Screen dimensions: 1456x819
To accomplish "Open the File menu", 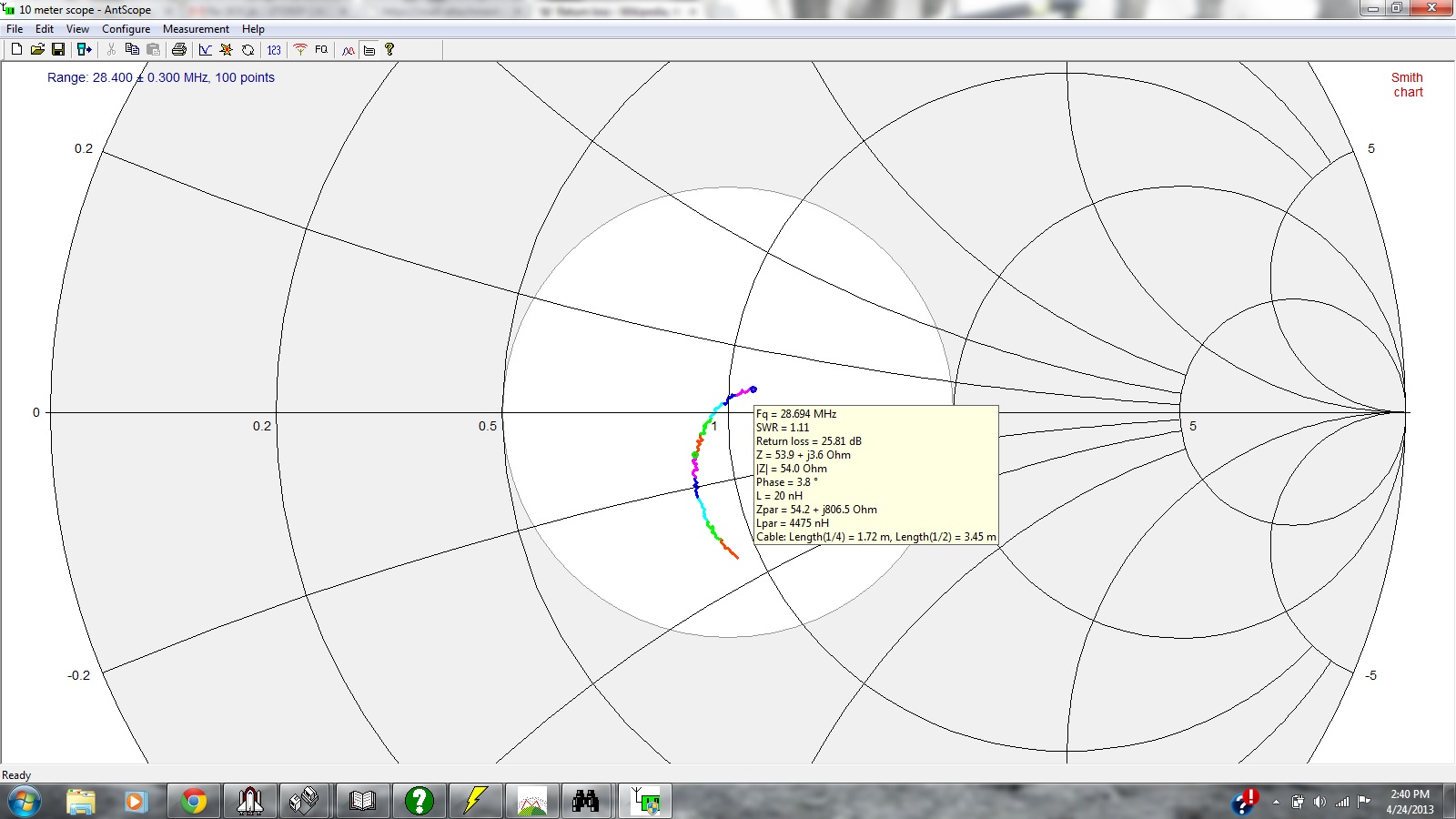I will [15, 29].
